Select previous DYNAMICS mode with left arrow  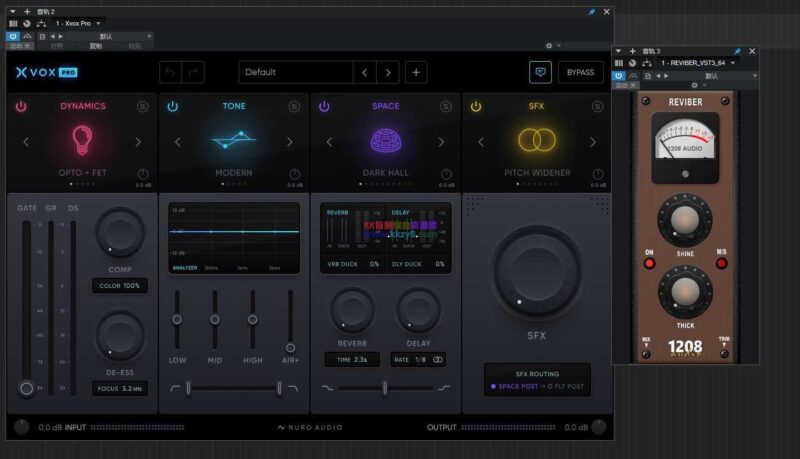[x=26, y=142]
